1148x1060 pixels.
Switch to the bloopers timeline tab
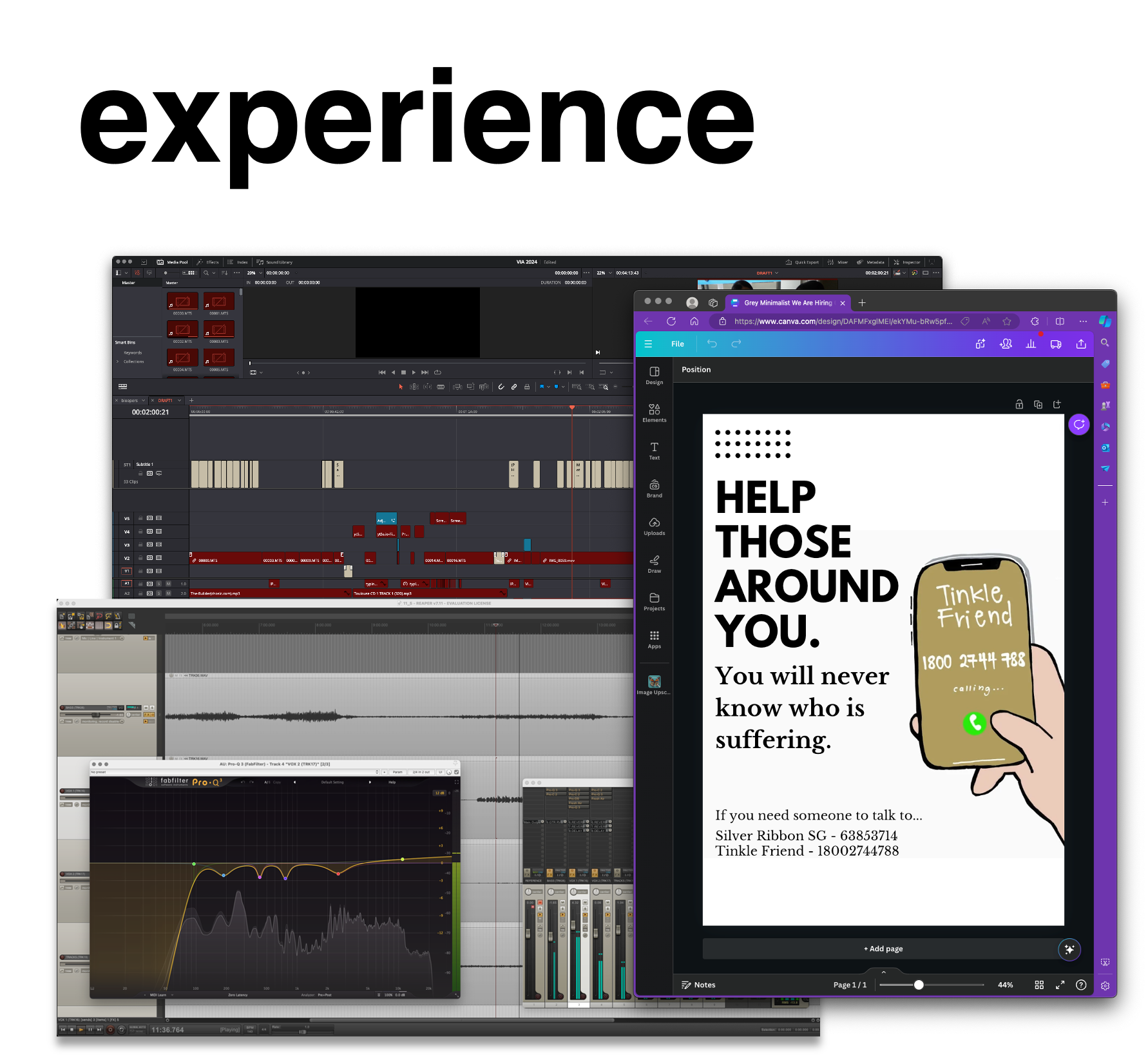[129, 401]
